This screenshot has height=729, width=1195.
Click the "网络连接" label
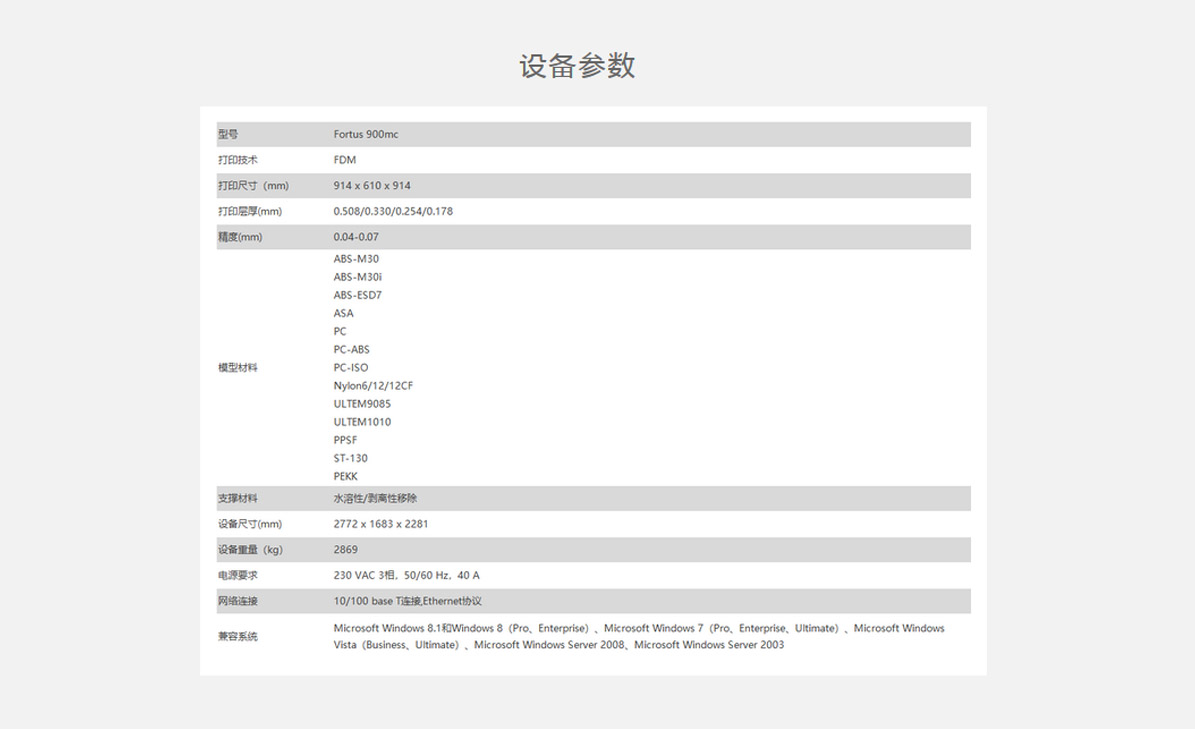tap(238, 602)
